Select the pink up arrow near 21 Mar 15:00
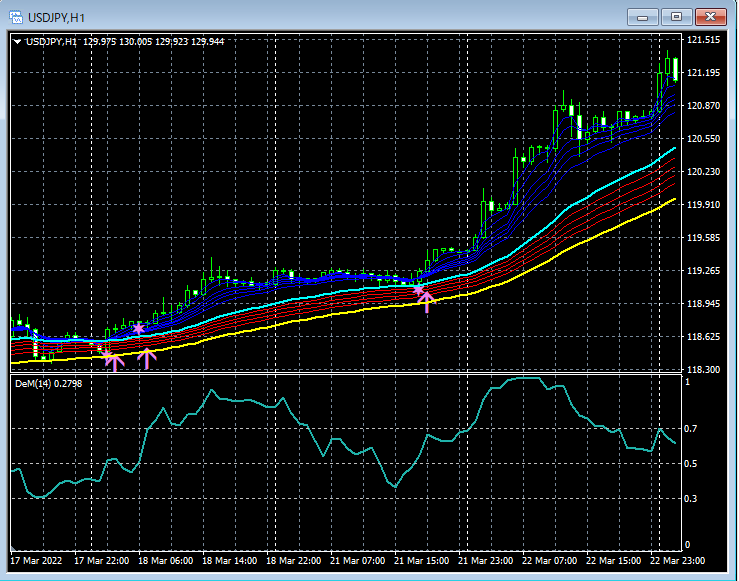This screenshot has height=581, width=739. (x=426, y=302)
